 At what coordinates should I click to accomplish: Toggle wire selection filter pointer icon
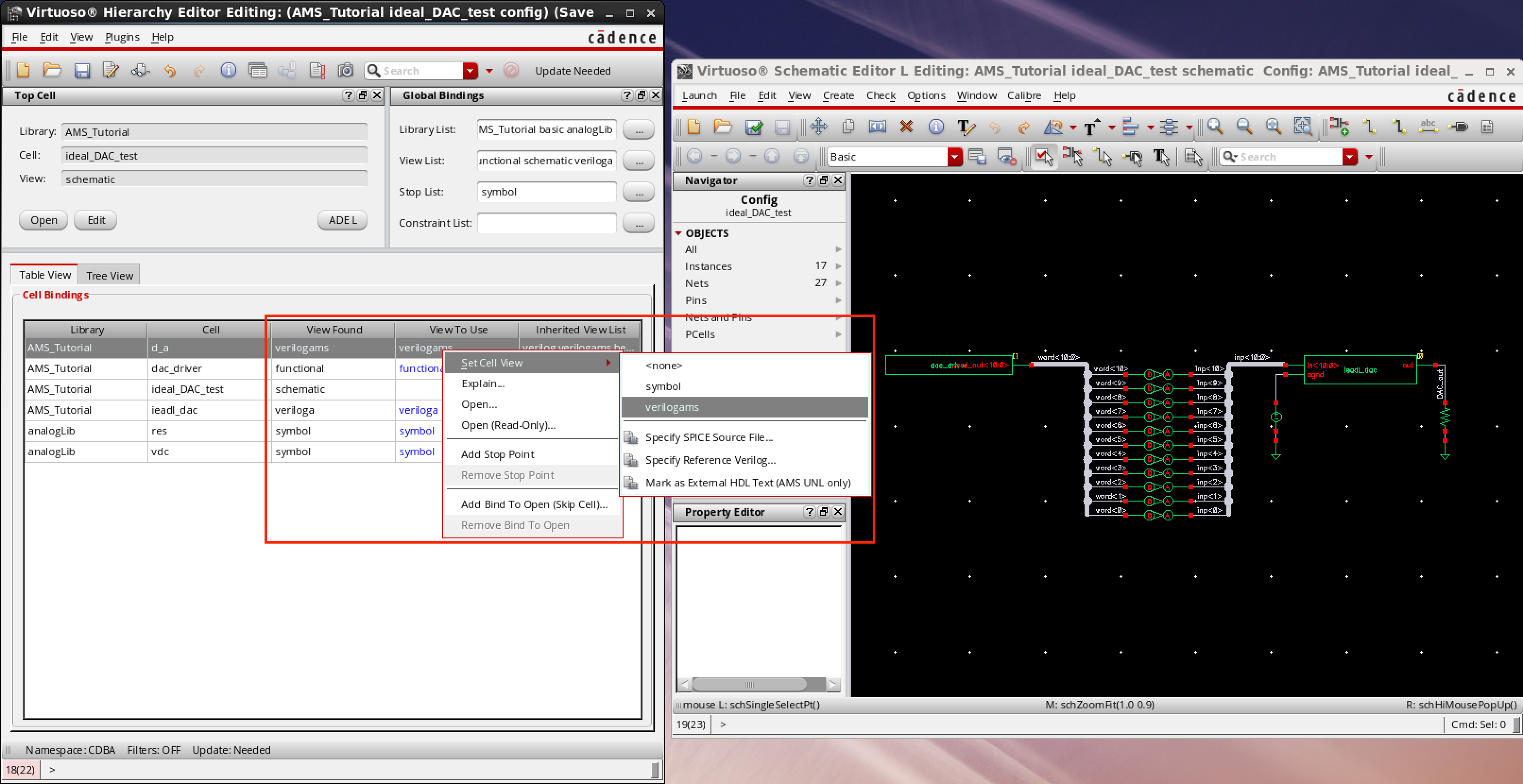pyautogui.click(x=1103, y=157)
